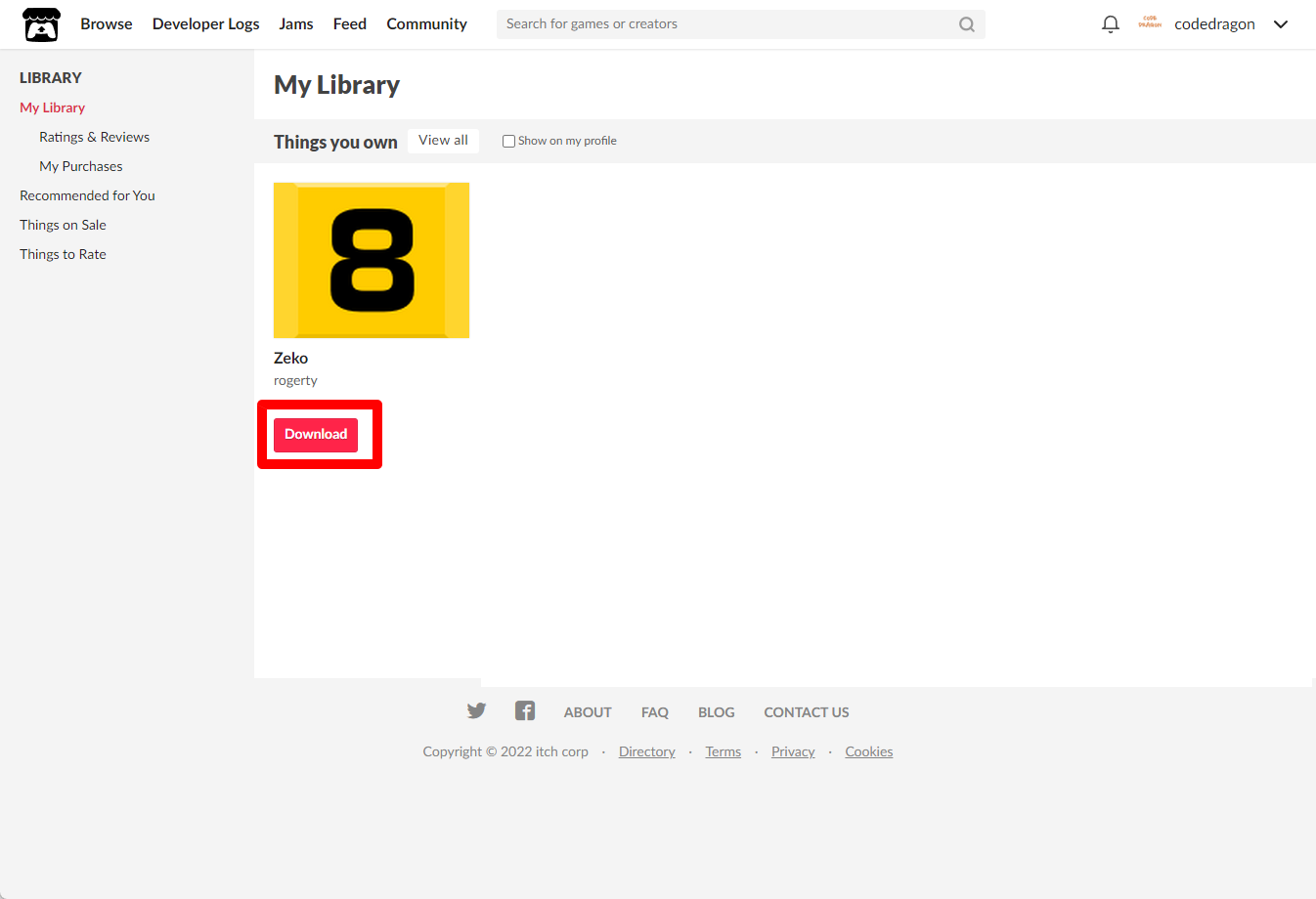Enable Show on my profile checkbox
1316x899 pixels.
(508, 141)
